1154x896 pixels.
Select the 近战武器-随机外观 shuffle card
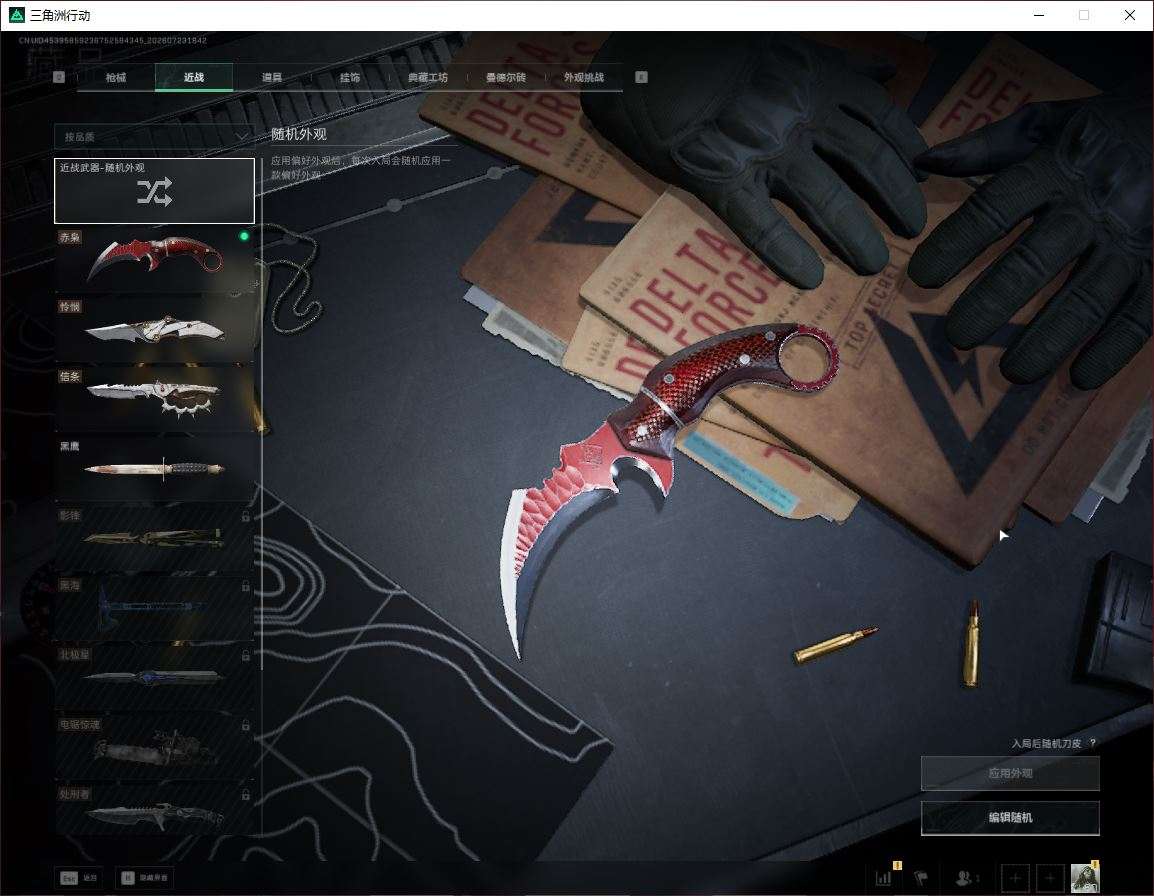[155, 191]
